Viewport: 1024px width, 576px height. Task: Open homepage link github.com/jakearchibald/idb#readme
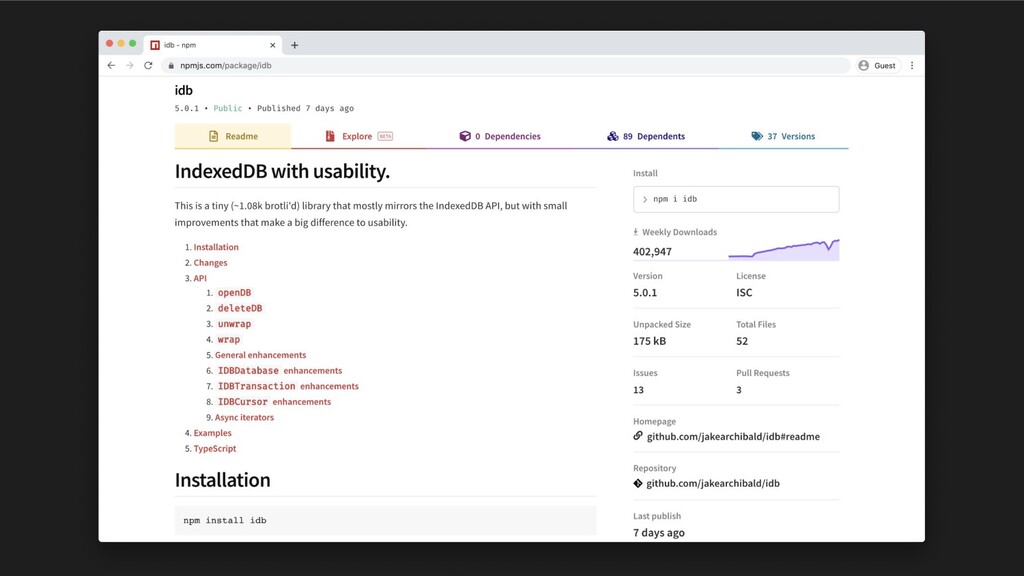tap(733, 436)
